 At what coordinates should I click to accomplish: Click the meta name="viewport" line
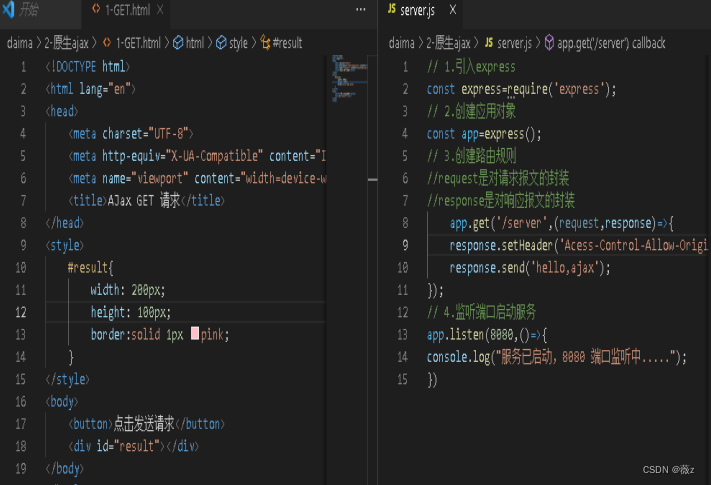[x=197, y=179]
